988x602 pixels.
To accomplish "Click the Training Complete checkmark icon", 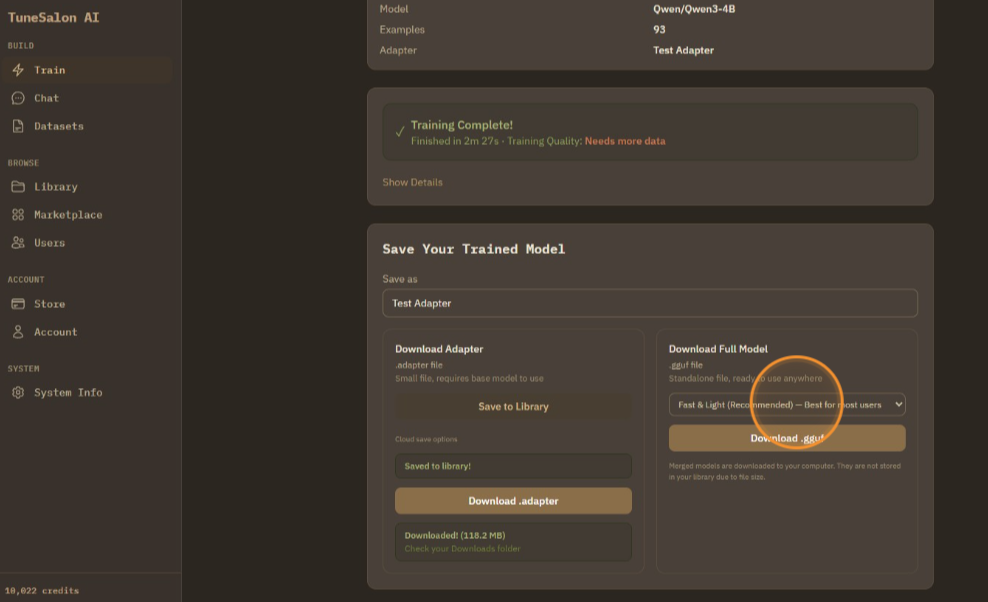I will point(400,132).
